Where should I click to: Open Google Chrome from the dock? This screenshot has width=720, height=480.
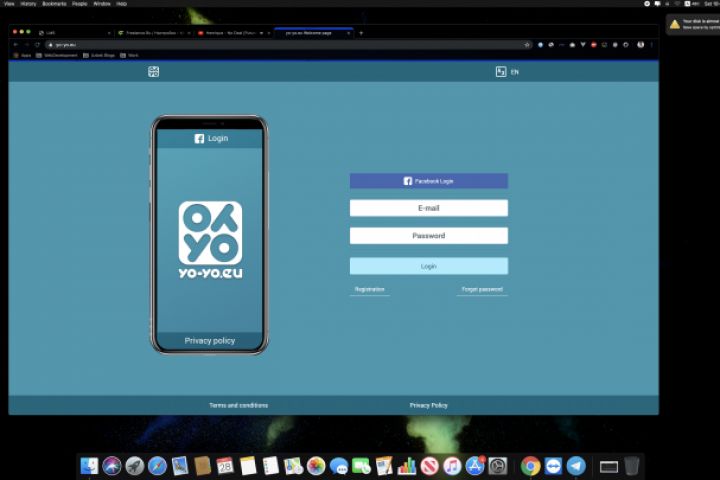coord(530,466)
